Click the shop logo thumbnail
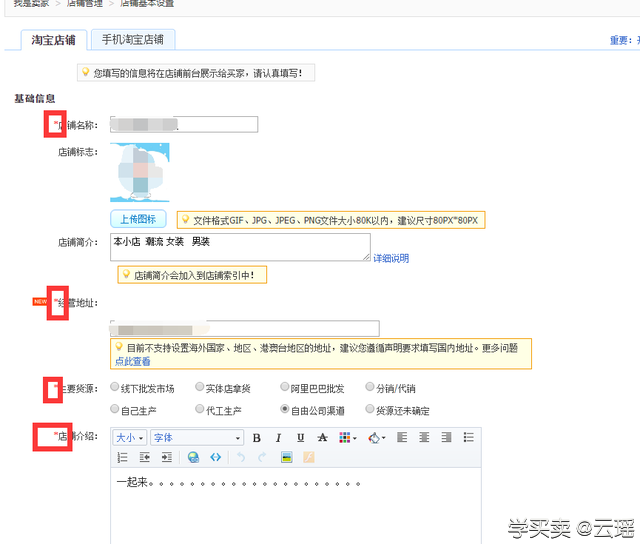 tap(140, 173)
